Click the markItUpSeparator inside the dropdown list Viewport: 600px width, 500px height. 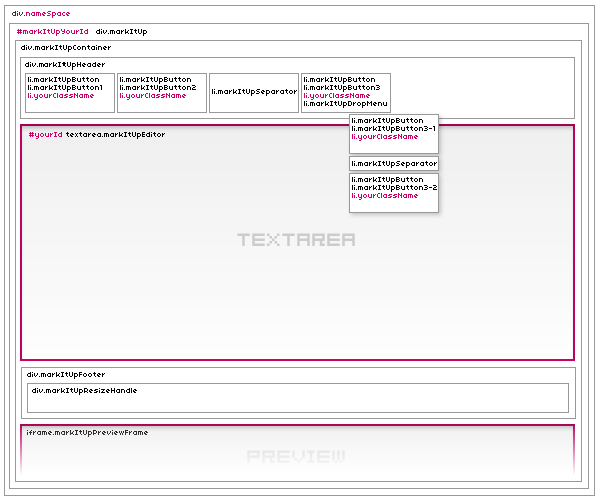[394, 163]
